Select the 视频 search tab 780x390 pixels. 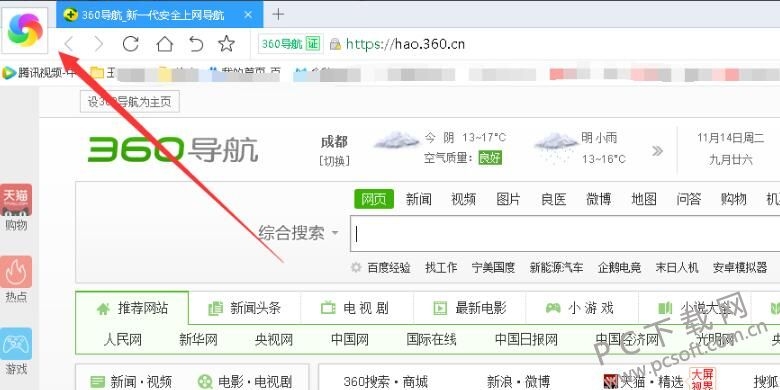pyautogui.click(x=464, y=199)
